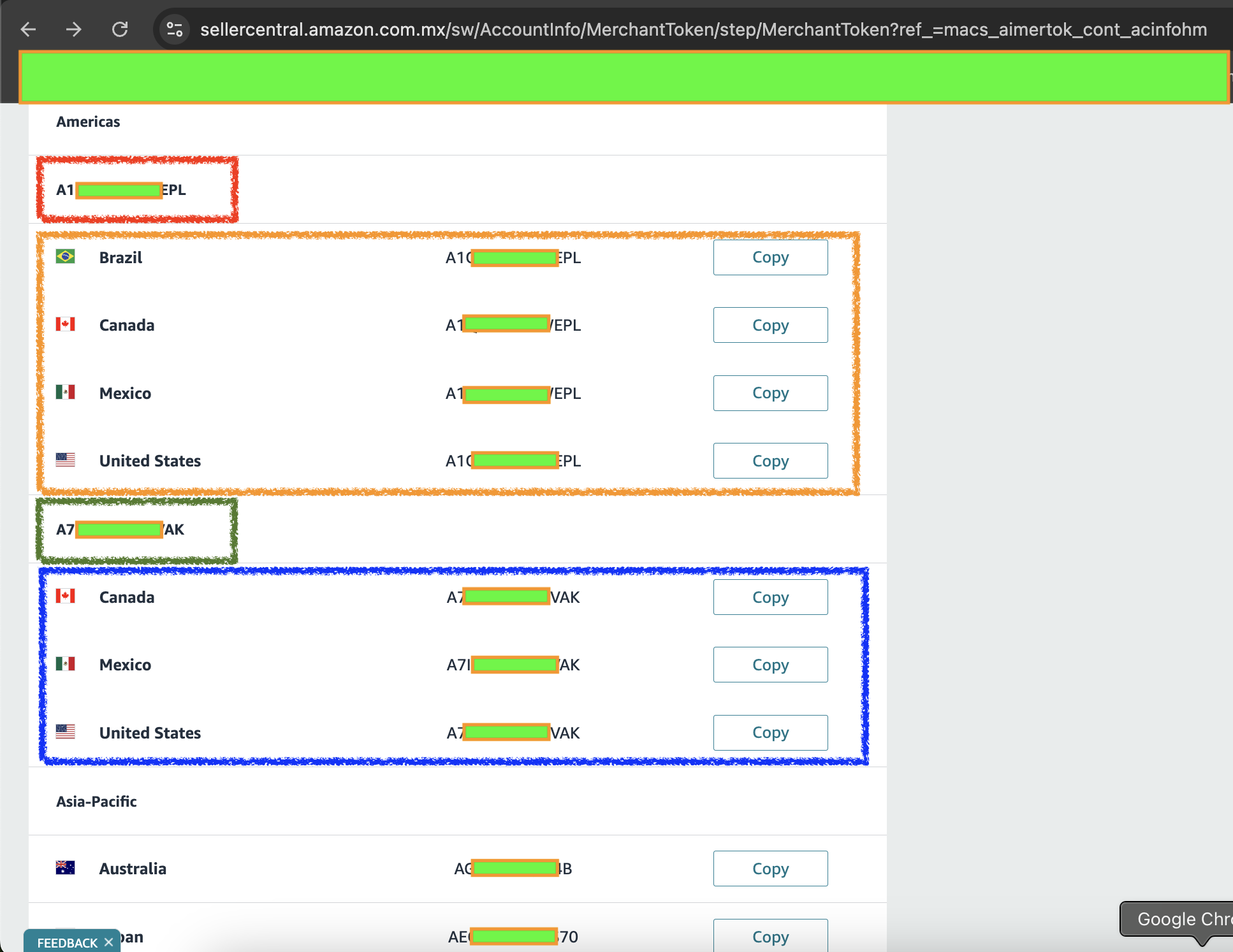This screenshot has height=952, width=1233.
Task: Click the Mexico flag in the EPL group
Action: [x=65, y=392]
